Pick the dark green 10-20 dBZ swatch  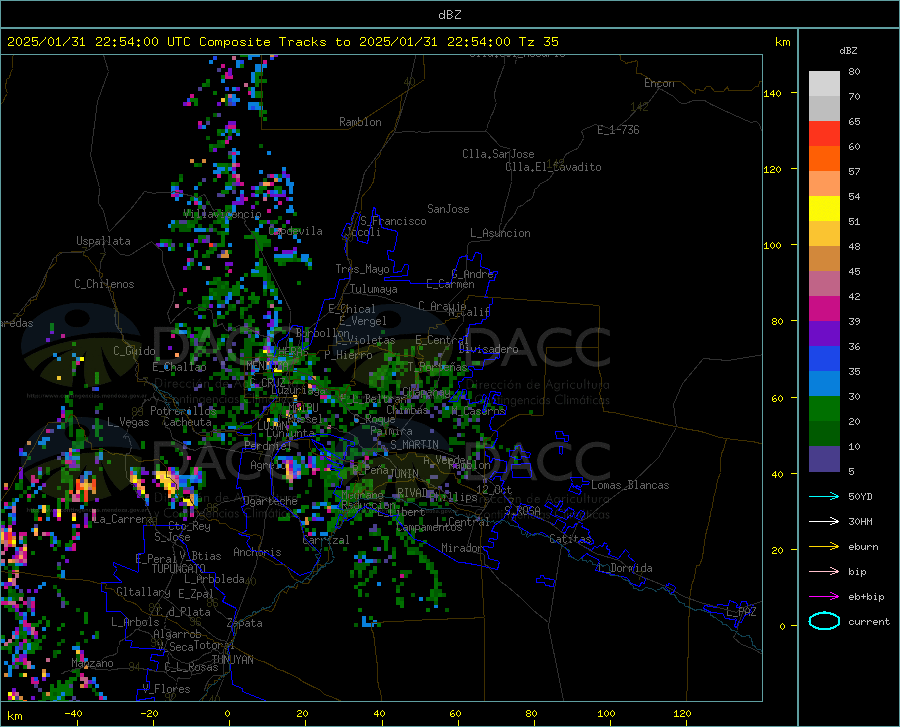(824, 434)
